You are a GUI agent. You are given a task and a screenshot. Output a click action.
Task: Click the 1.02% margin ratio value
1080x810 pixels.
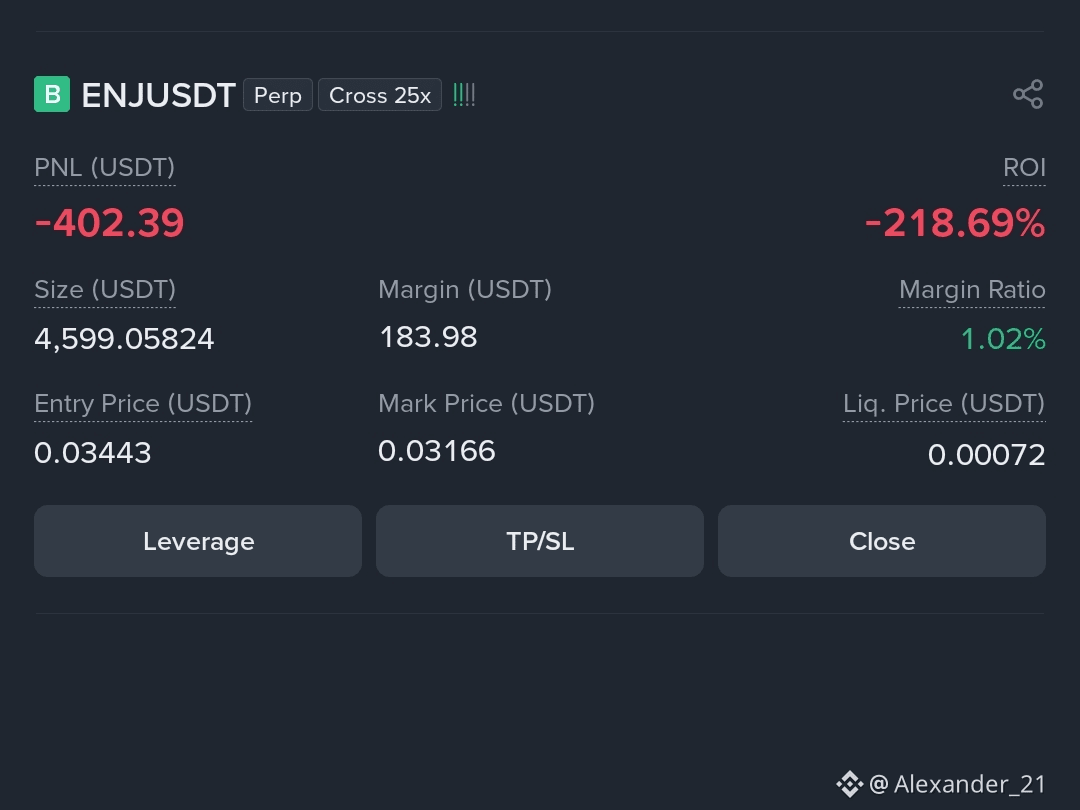(1003, 339)
